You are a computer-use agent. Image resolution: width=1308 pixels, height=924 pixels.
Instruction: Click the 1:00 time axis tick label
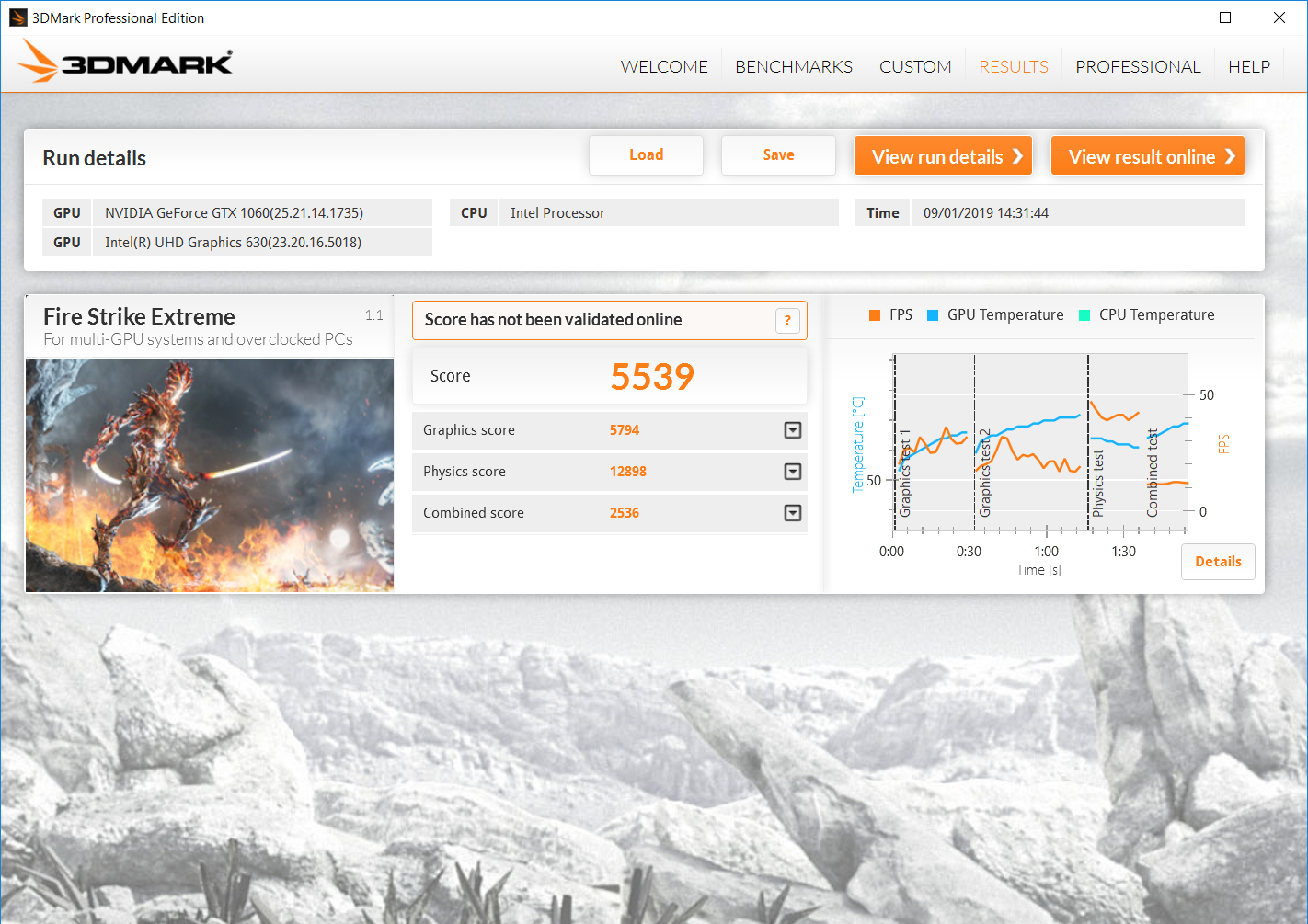1046,552
